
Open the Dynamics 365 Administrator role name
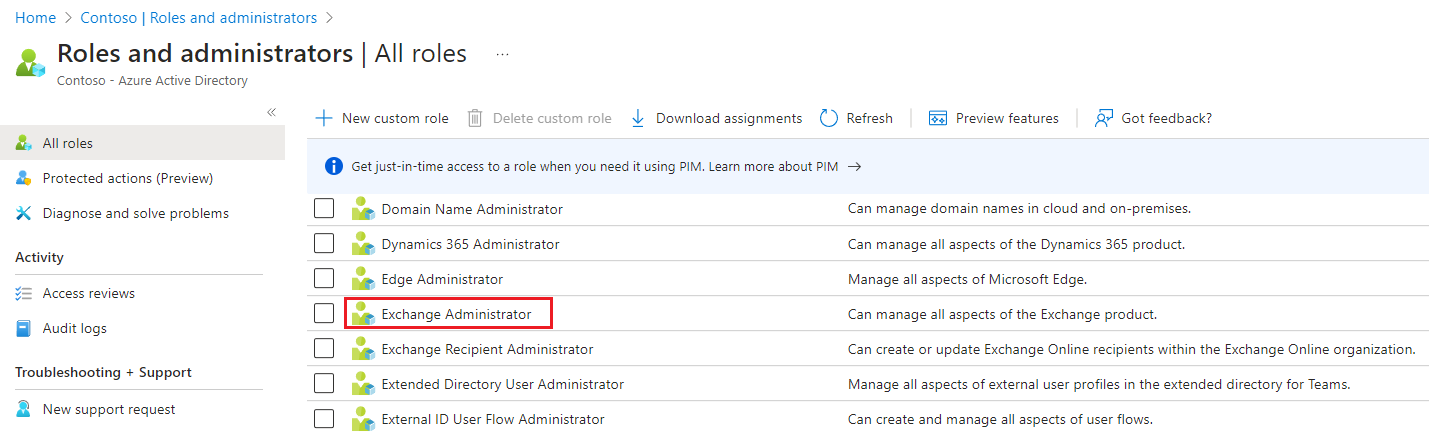[x=470, y=244]
